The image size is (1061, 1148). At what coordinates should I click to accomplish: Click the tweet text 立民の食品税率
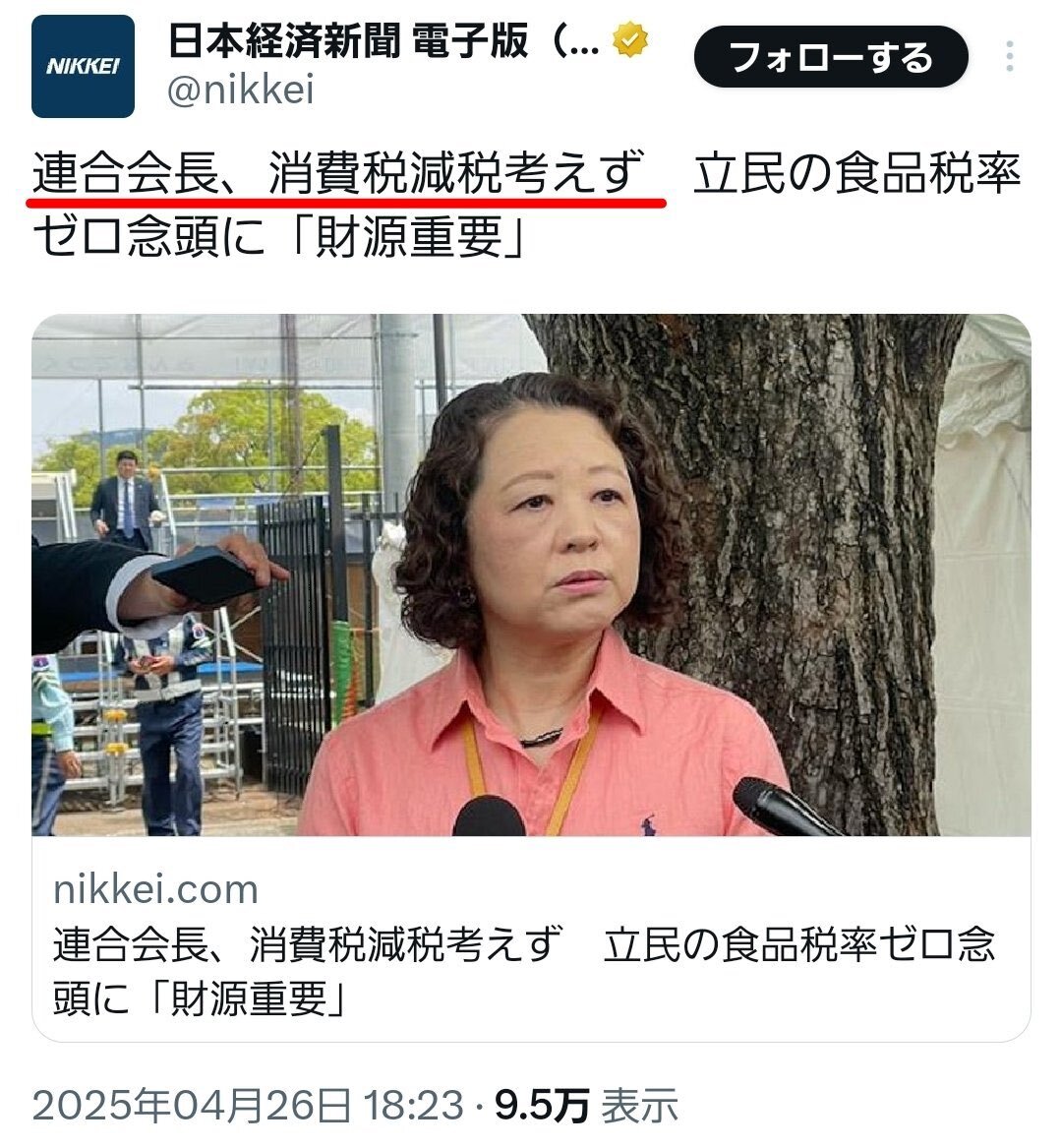pos(856,173)
